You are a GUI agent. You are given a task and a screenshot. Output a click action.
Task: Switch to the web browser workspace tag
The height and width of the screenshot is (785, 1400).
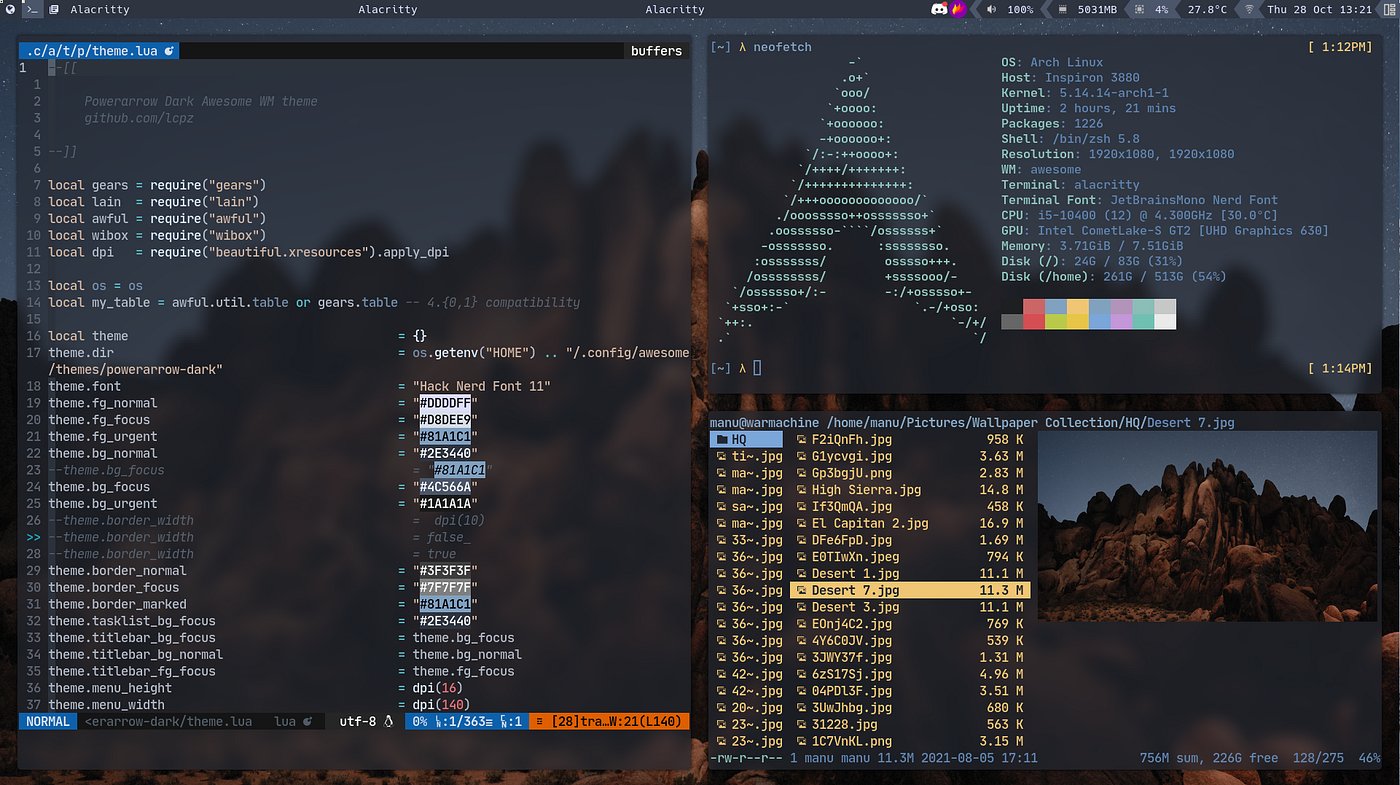[x=10, y=9]
